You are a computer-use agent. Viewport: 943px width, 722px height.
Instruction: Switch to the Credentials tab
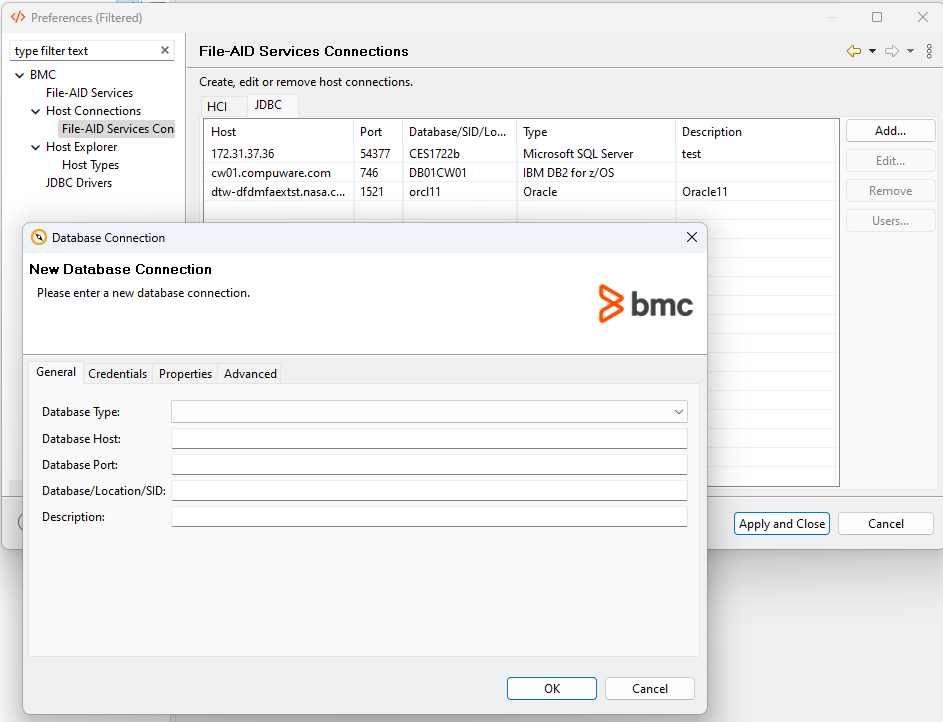point(117,374)
